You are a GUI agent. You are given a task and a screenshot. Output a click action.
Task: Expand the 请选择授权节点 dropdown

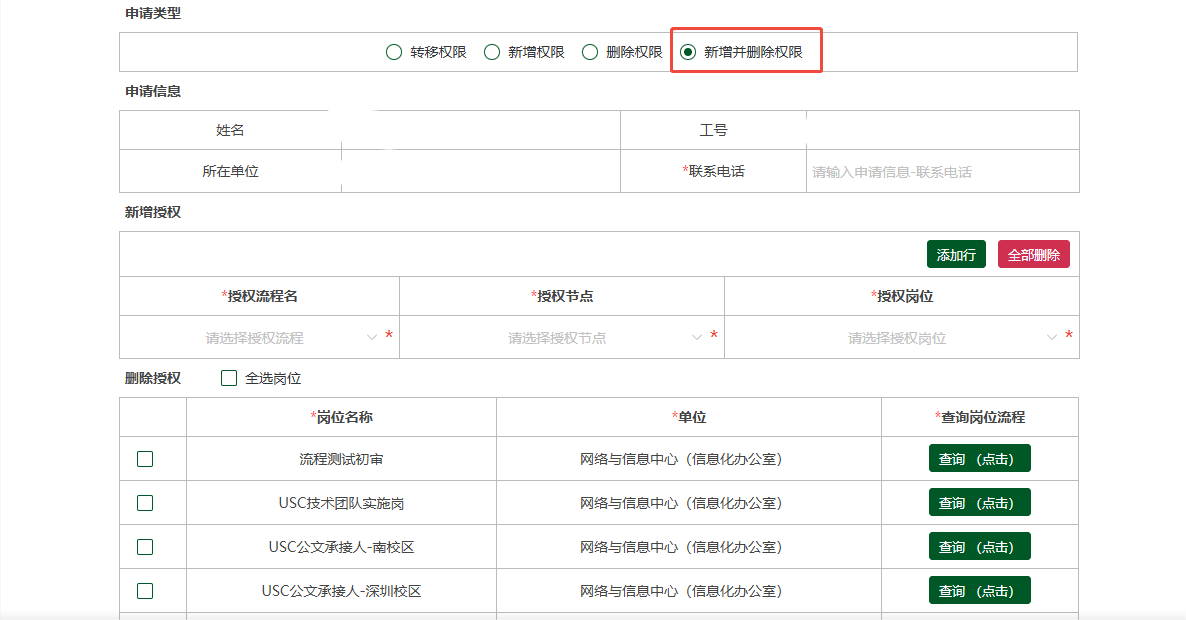pyautogui.click(x=556, y=338)
